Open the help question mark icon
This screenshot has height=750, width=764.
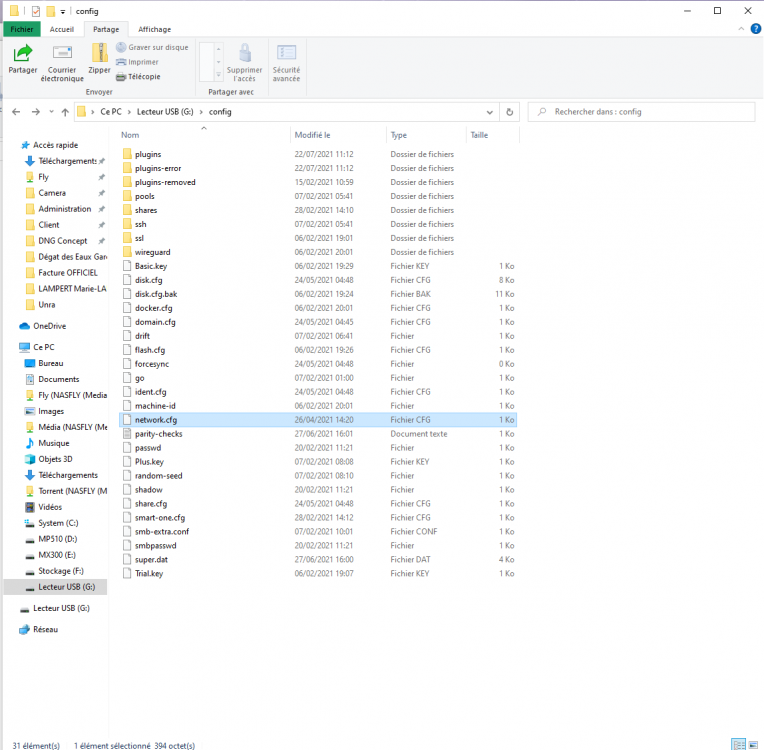(x=756, y=29)
